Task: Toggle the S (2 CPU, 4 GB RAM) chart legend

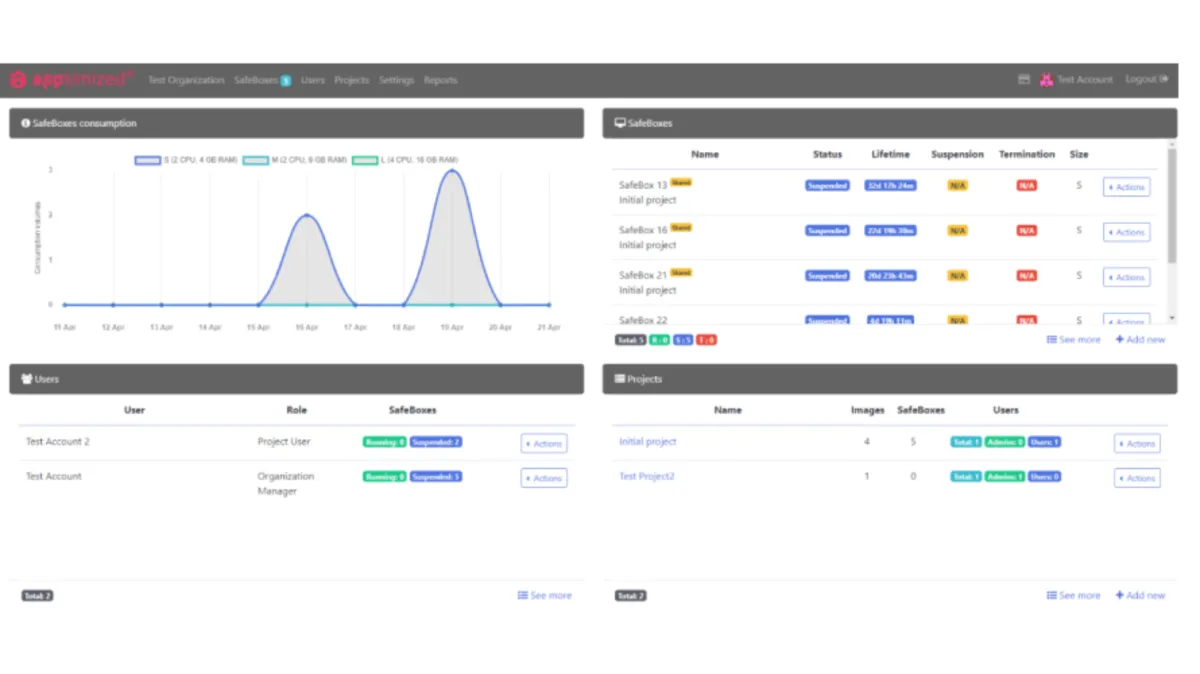Action: tap(147, 160)
